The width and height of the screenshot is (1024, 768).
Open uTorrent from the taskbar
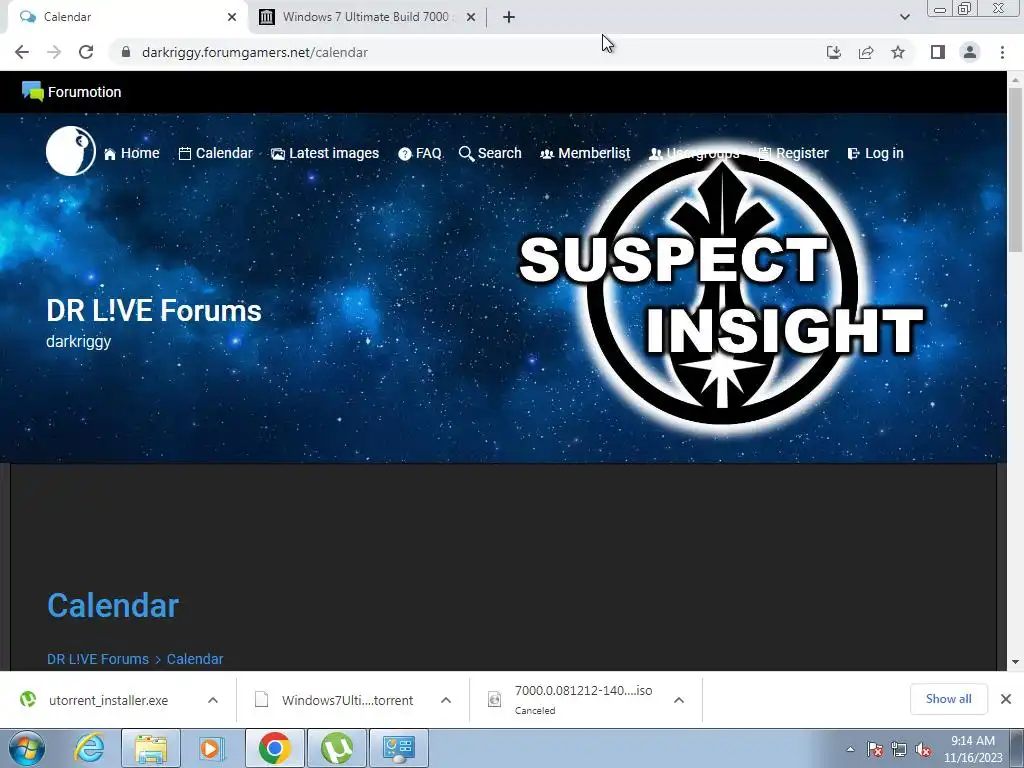coord(337,748)
